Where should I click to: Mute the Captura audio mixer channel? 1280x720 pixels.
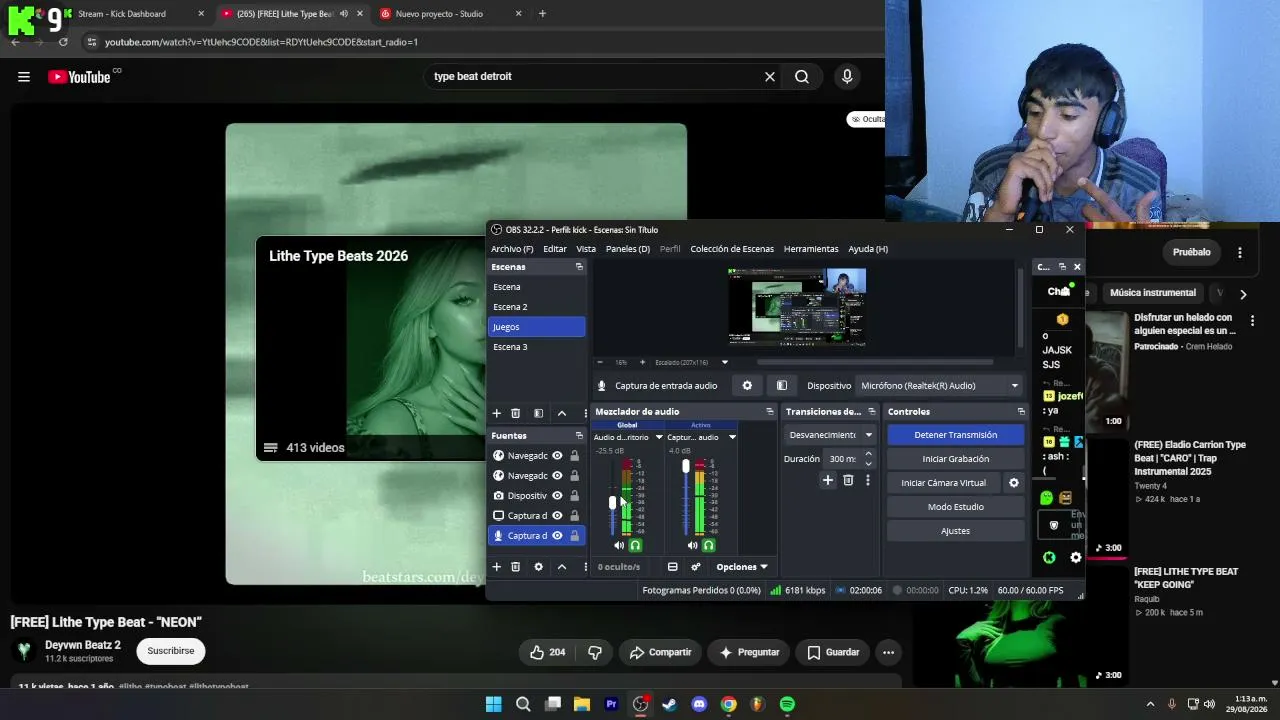692,546
